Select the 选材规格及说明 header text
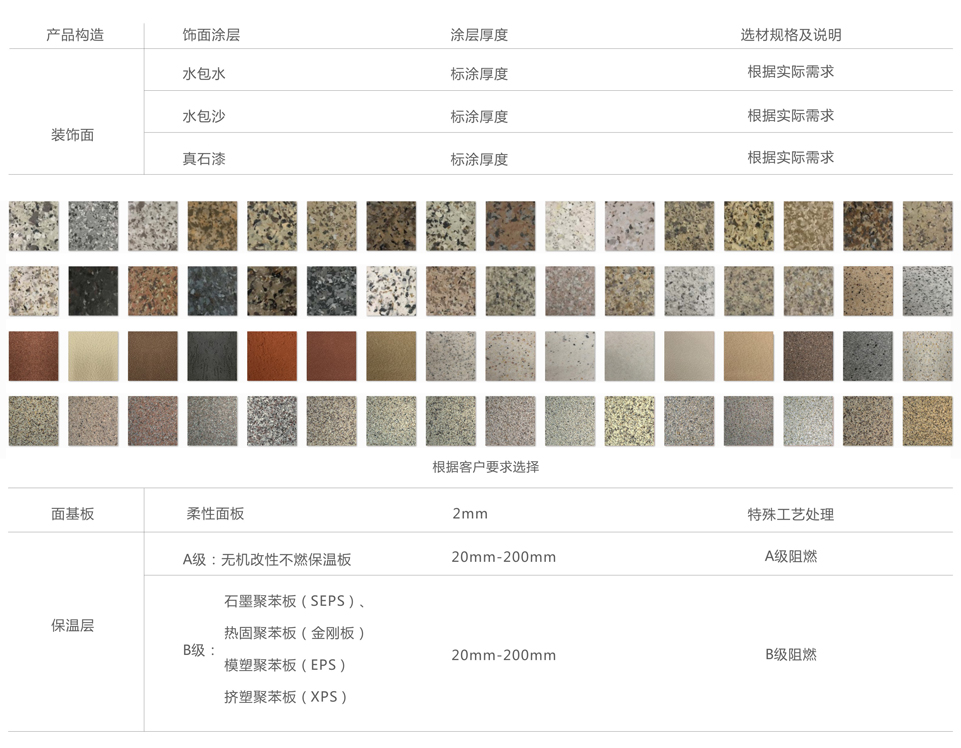Screen dimensions: 961x748 click(790, 35)
